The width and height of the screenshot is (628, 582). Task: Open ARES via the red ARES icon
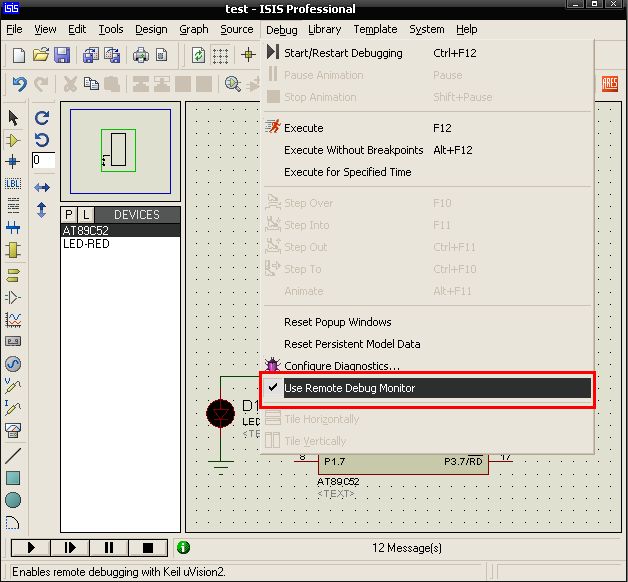click(x=610, y=84)
